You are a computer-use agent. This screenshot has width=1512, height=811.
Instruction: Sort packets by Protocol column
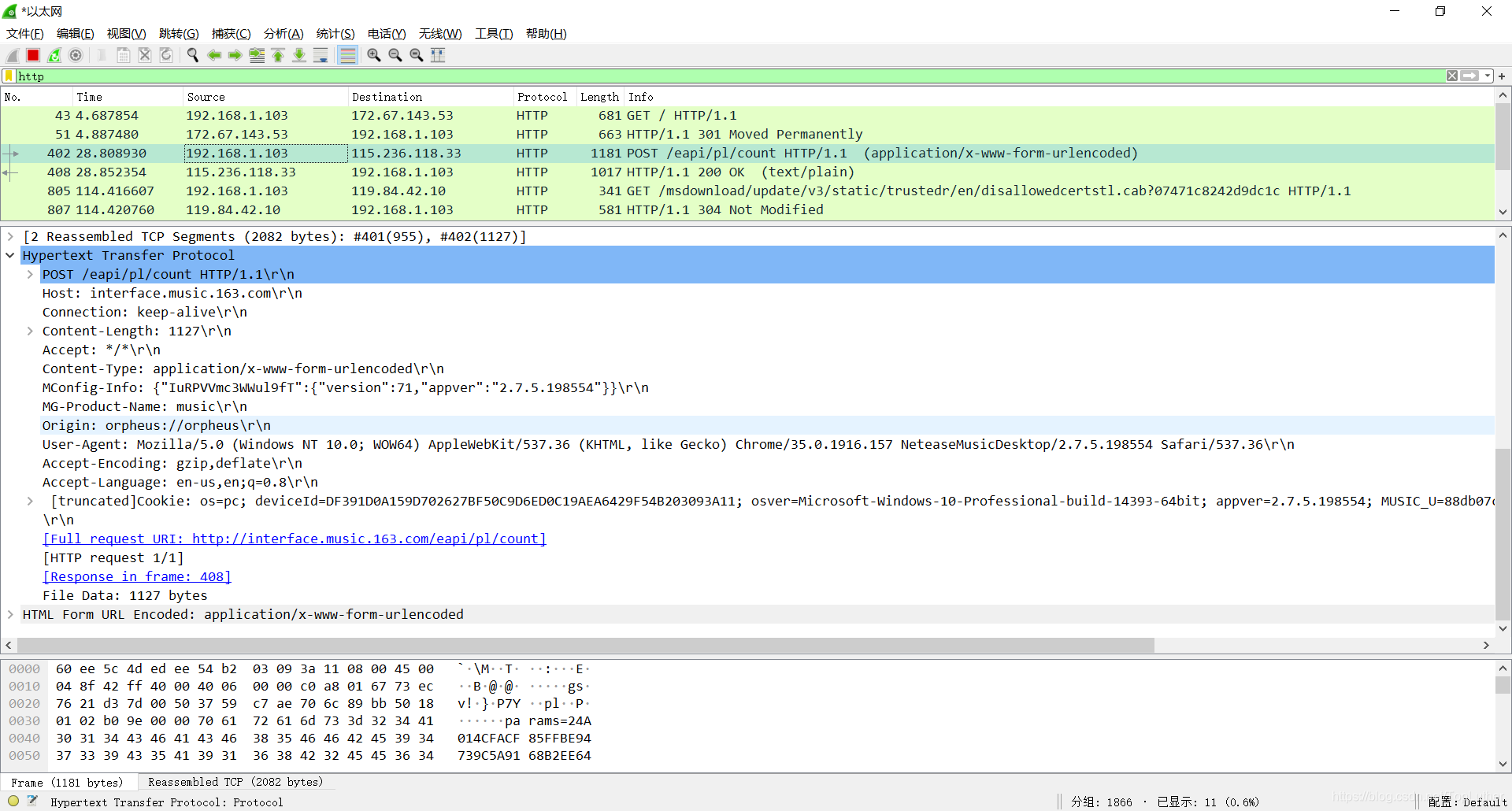[x=544, y=97]
